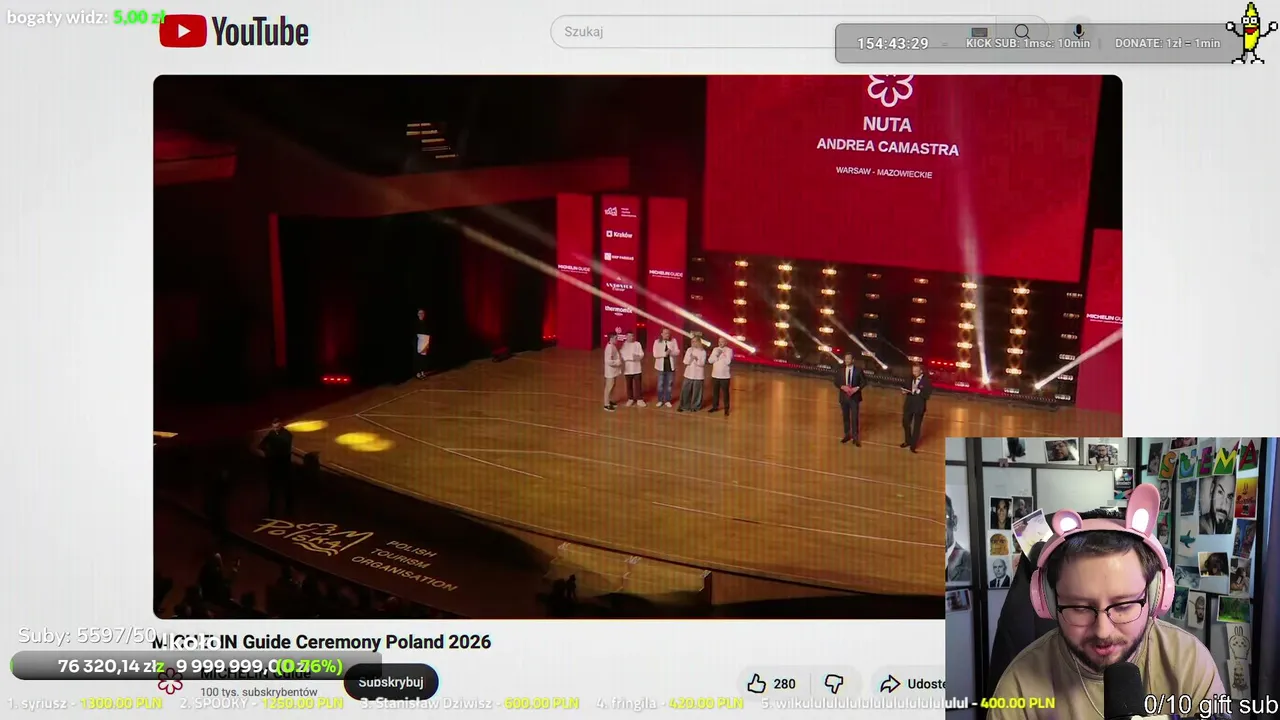Run the search via magnifier icon
1280x720 pixels.
click(1022, 32)
